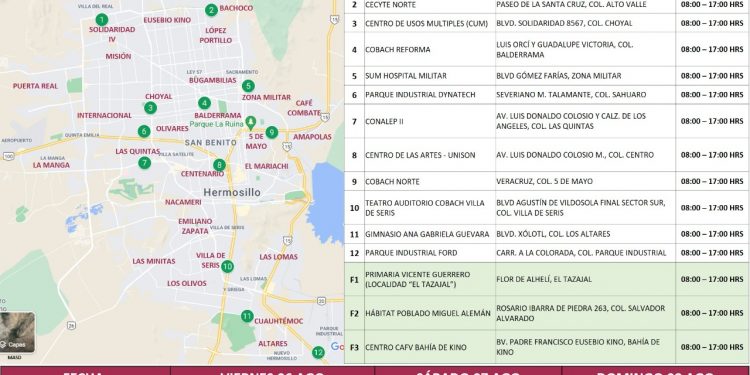Click the MISIÓN map label
This screenshot has height=375, width=750.
pos(118,56)
